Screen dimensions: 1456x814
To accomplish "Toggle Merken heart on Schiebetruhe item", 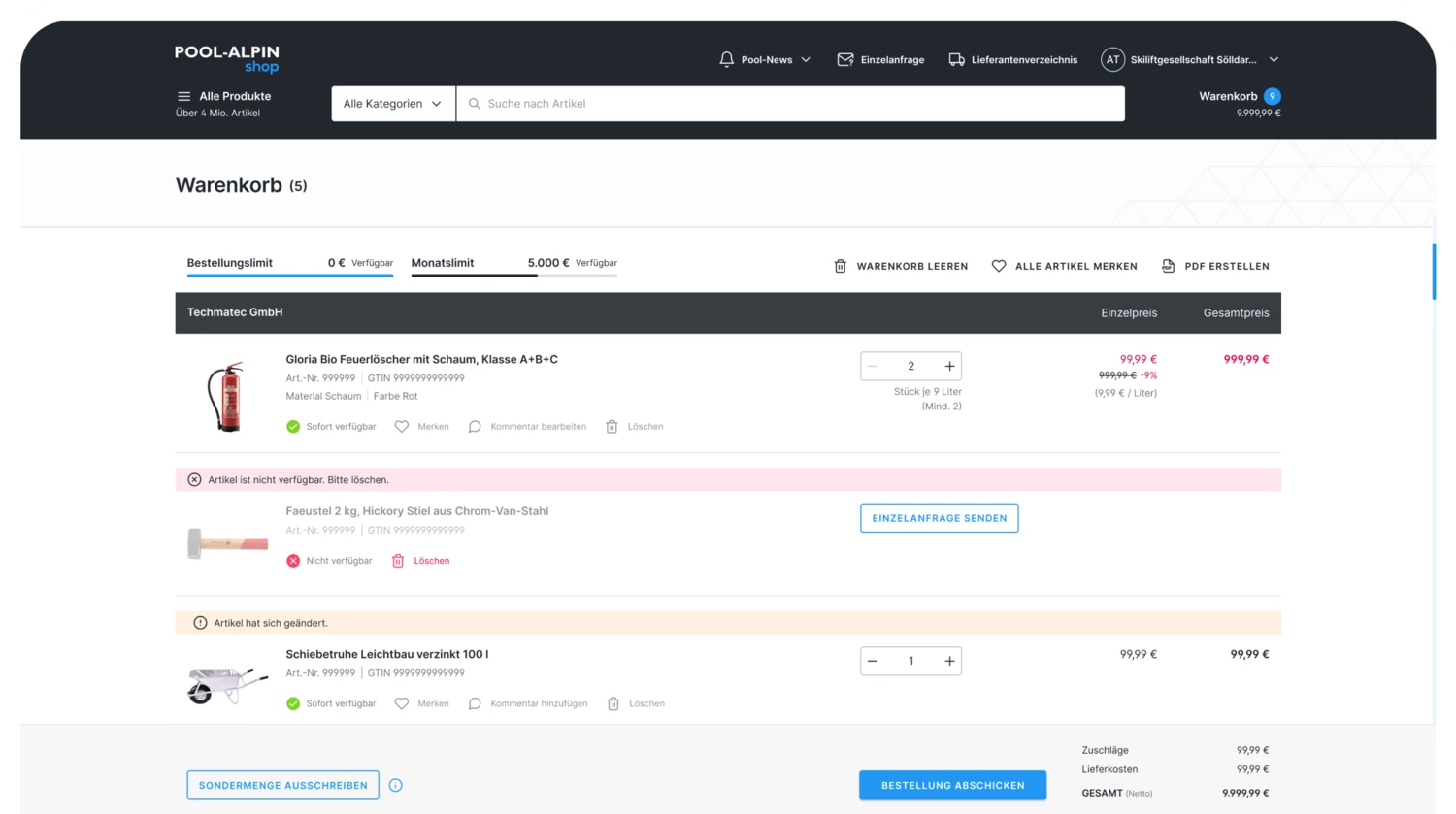I will [401, 703].
